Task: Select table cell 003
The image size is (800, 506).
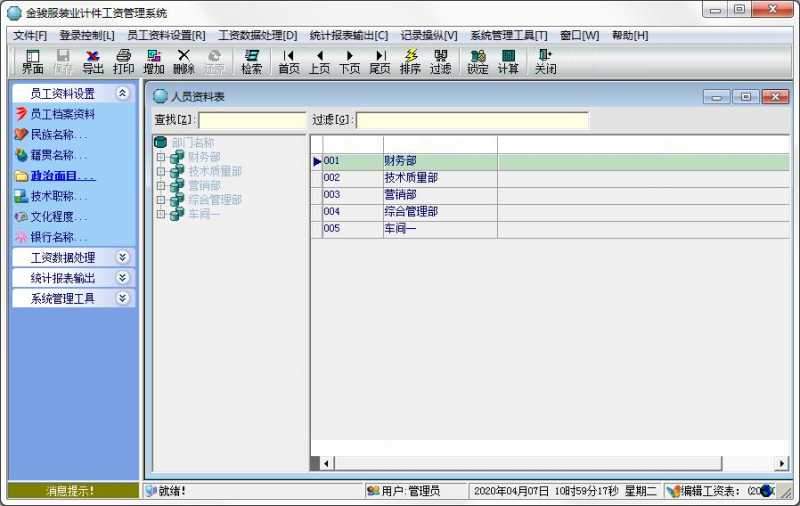Action: 353,195
